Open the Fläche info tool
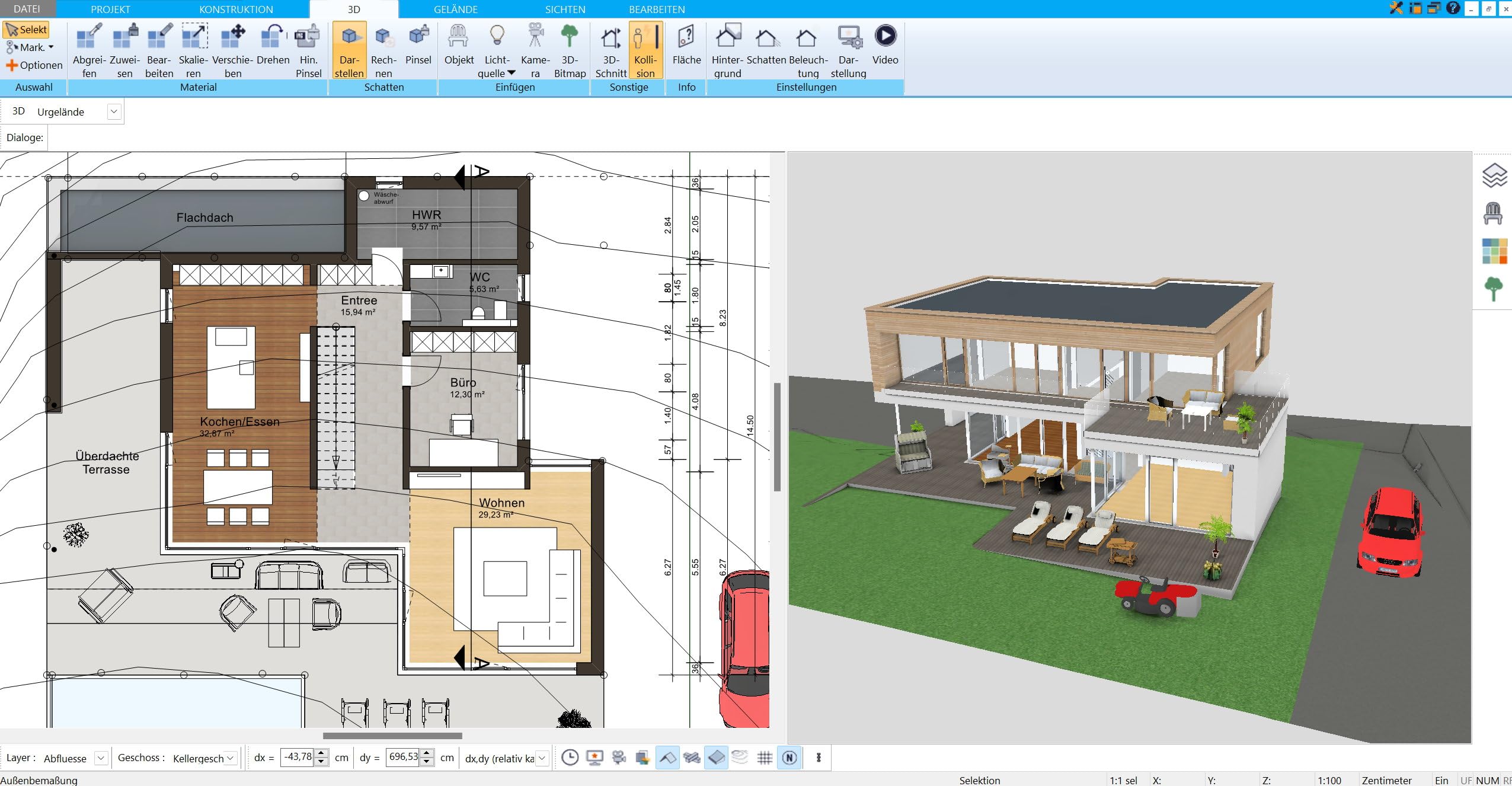This screenshot has height=786, width=1512. click(686, 44)
